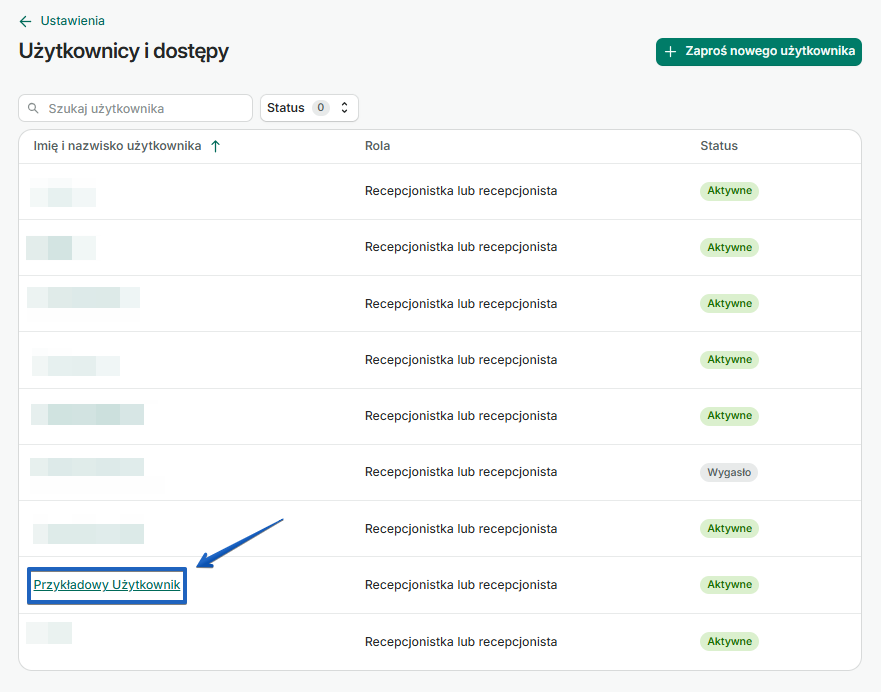Screen dimensions: 881x692
Task: Click the plus icon on the invite button
Action: [x=671, y=51]
